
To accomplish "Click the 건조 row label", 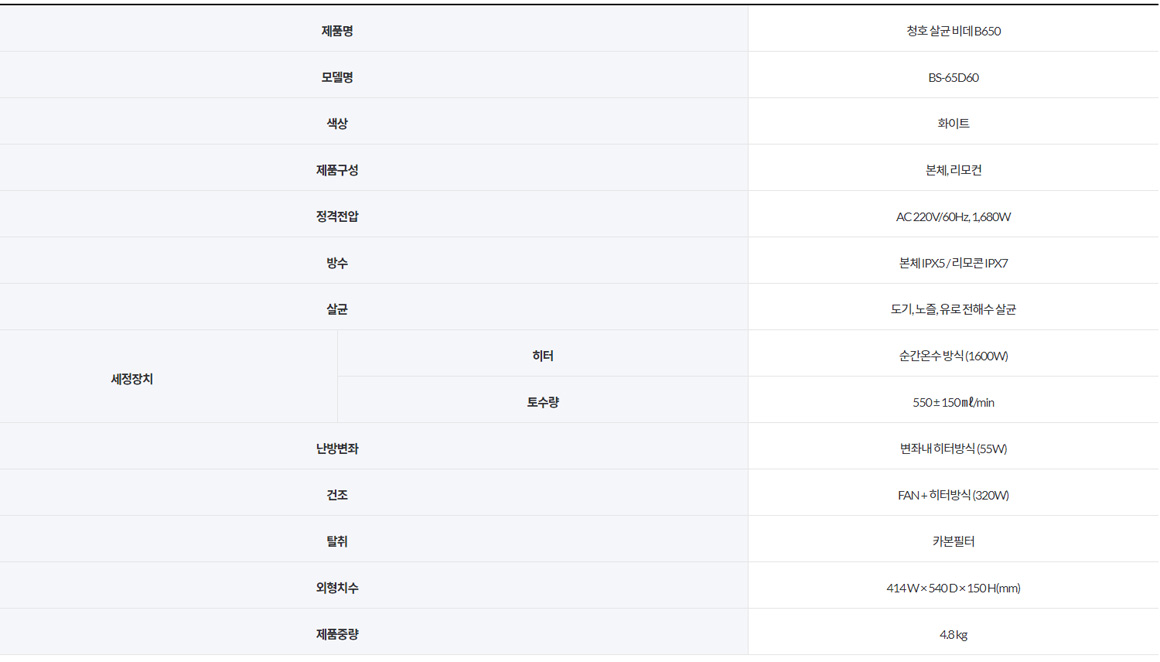I will tap(337, 495).
